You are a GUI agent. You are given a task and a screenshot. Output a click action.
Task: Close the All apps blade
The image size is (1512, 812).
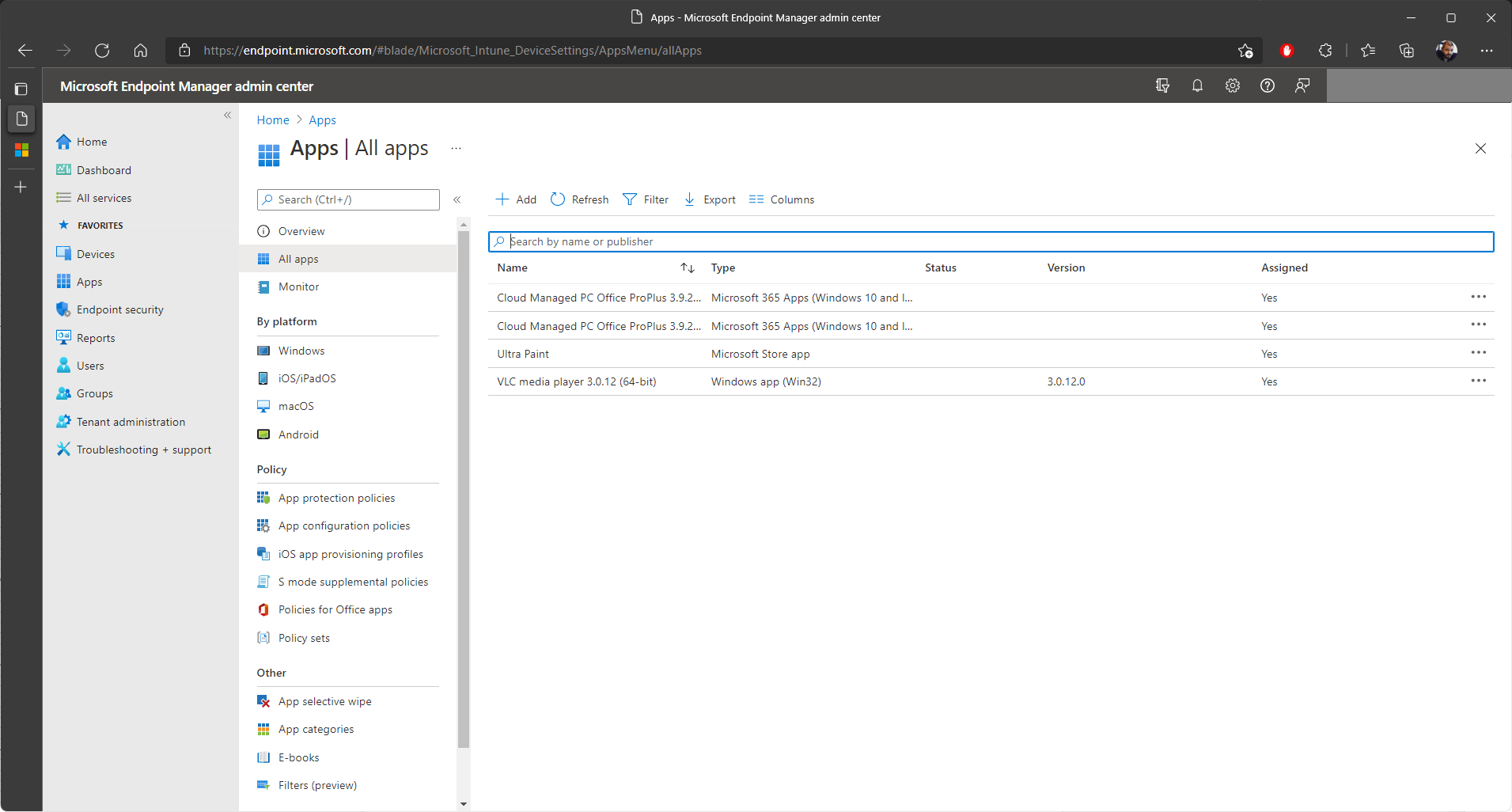[x=1480, y=149]
